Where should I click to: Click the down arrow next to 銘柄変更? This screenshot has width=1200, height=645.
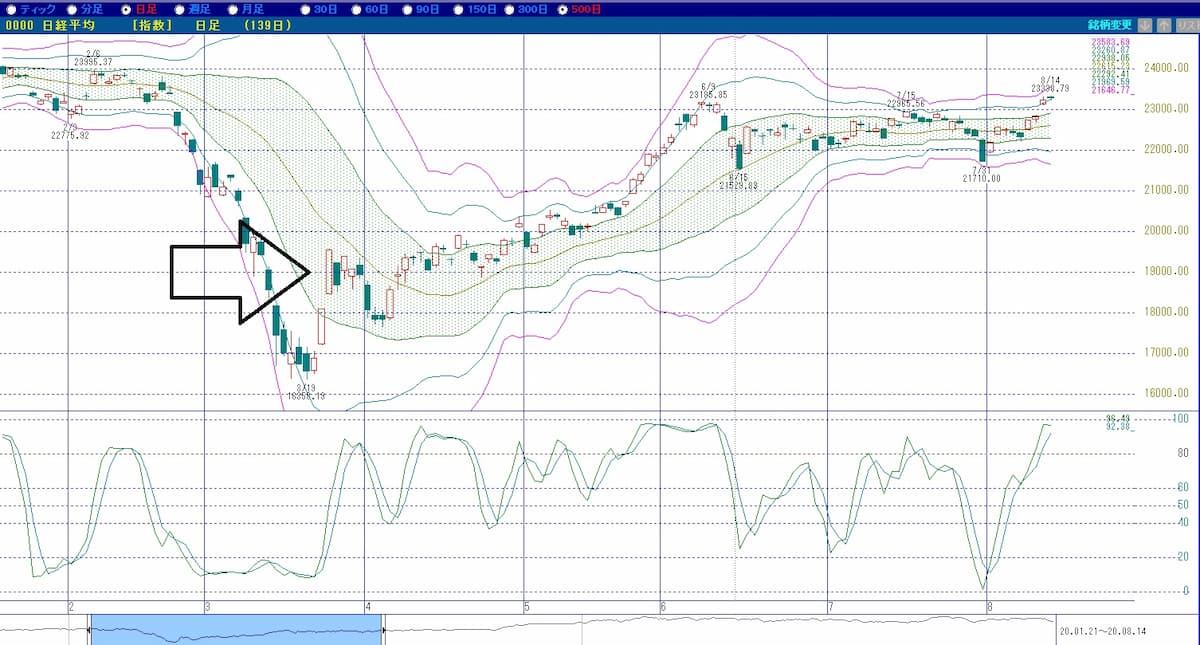point(1145,25)
